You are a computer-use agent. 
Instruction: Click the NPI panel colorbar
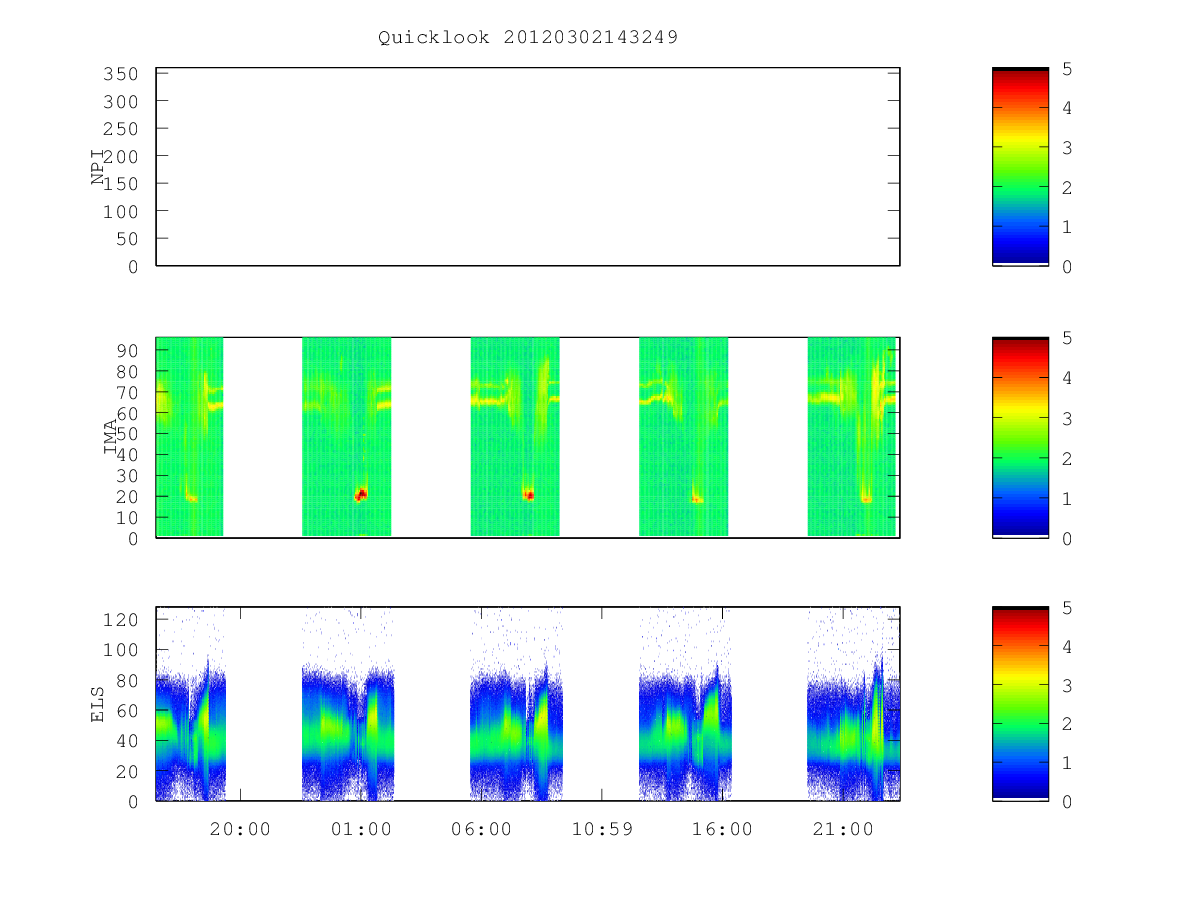pos(1020,167)
